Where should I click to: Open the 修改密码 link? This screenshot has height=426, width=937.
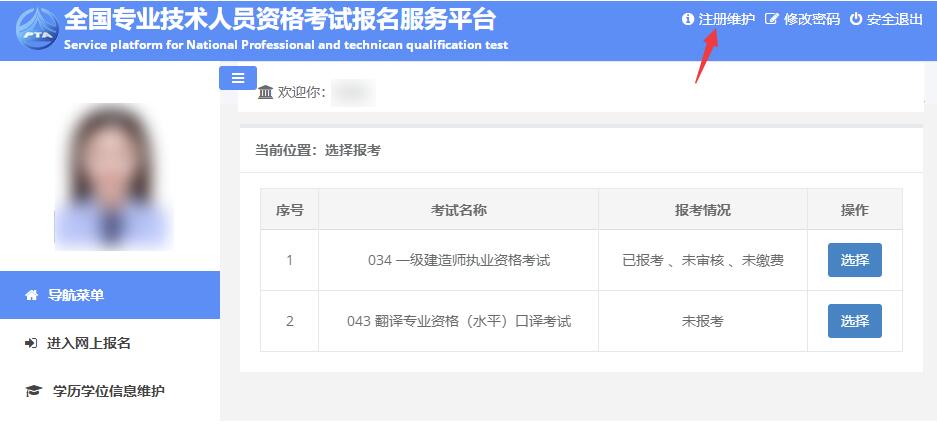pyautogui.click(x=811, y=19)
